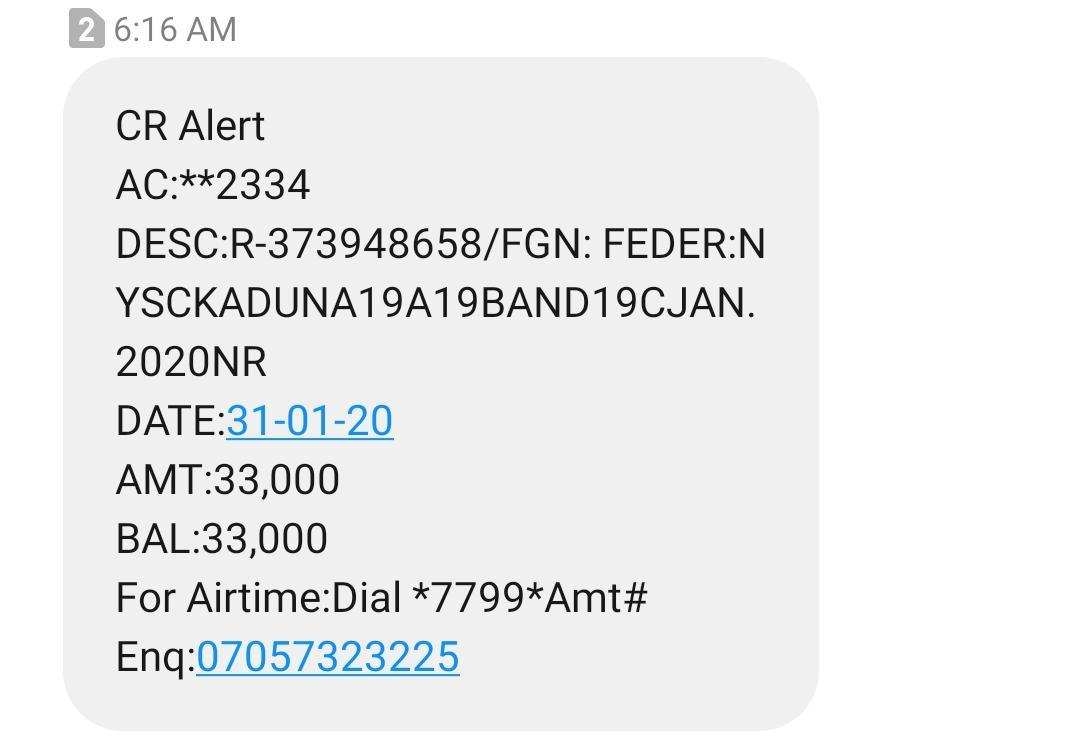The image size is (1080, 742).
Task: Select the CR Alert heading text
Action: (x=190, y=127)
